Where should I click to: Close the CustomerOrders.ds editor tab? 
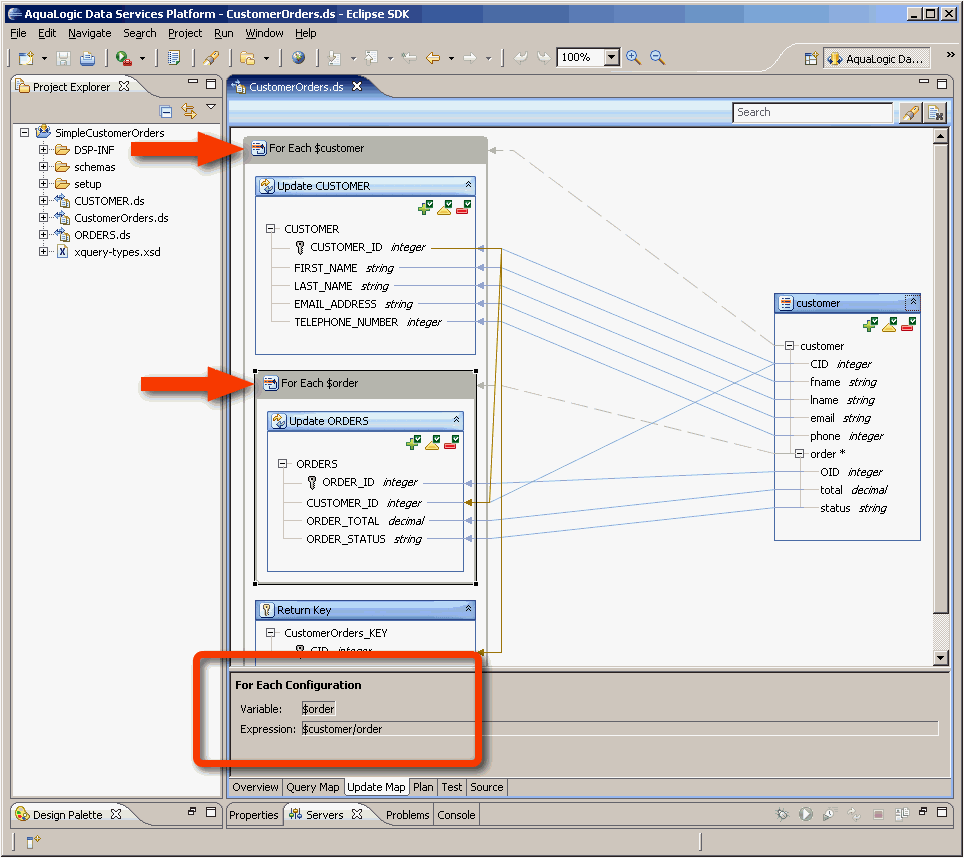click(357, 87)
